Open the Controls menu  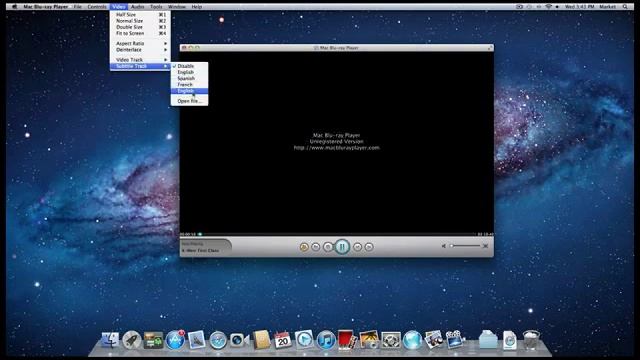97,7
